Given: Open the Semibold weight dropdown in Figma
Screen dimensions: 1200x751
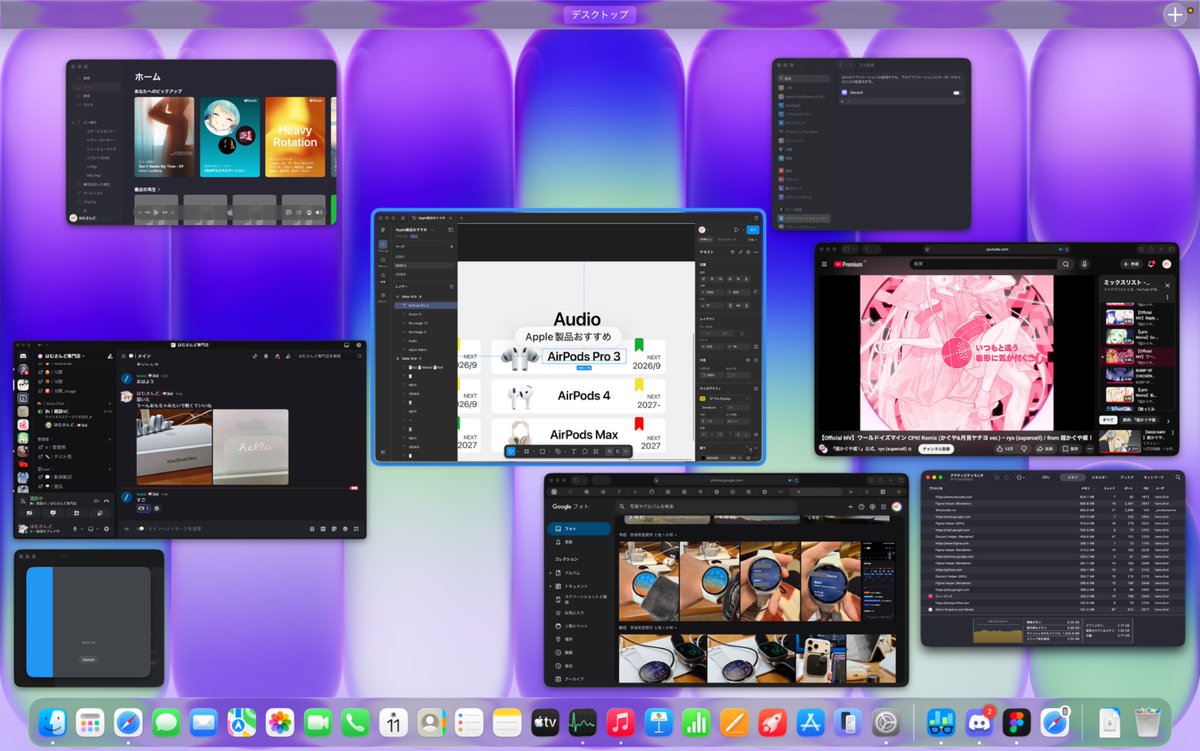Looking at the screenshot, I should 711,407.
